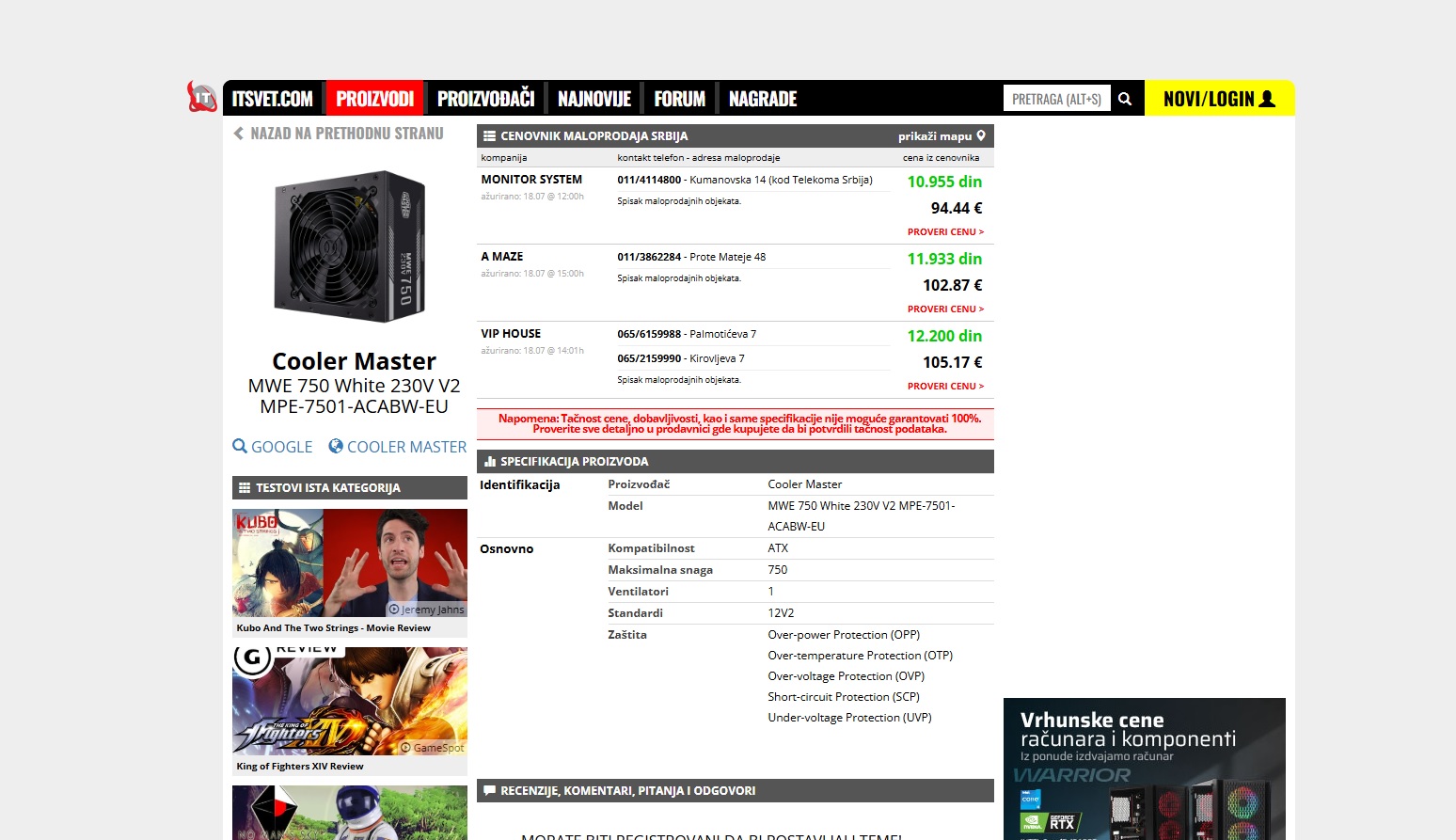Open A MAZE company link
Image resolution: width=1456 pixels, height=840 pixels.
coord(502,257)
